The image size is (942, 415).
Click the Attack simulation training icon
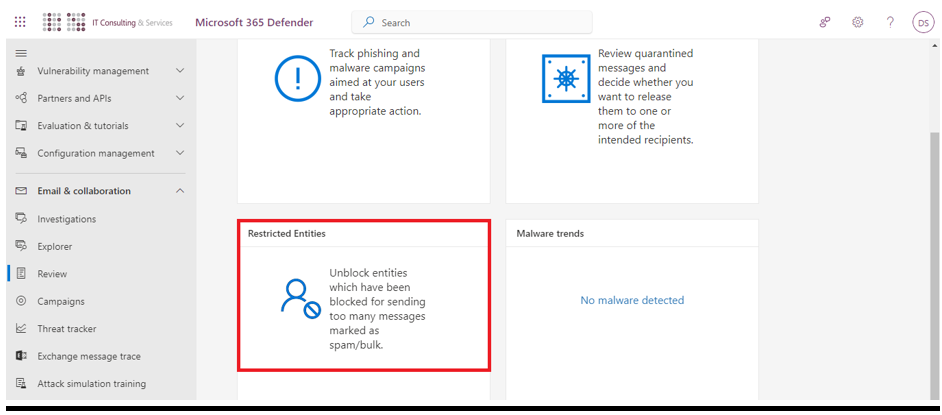coord(21,383)
